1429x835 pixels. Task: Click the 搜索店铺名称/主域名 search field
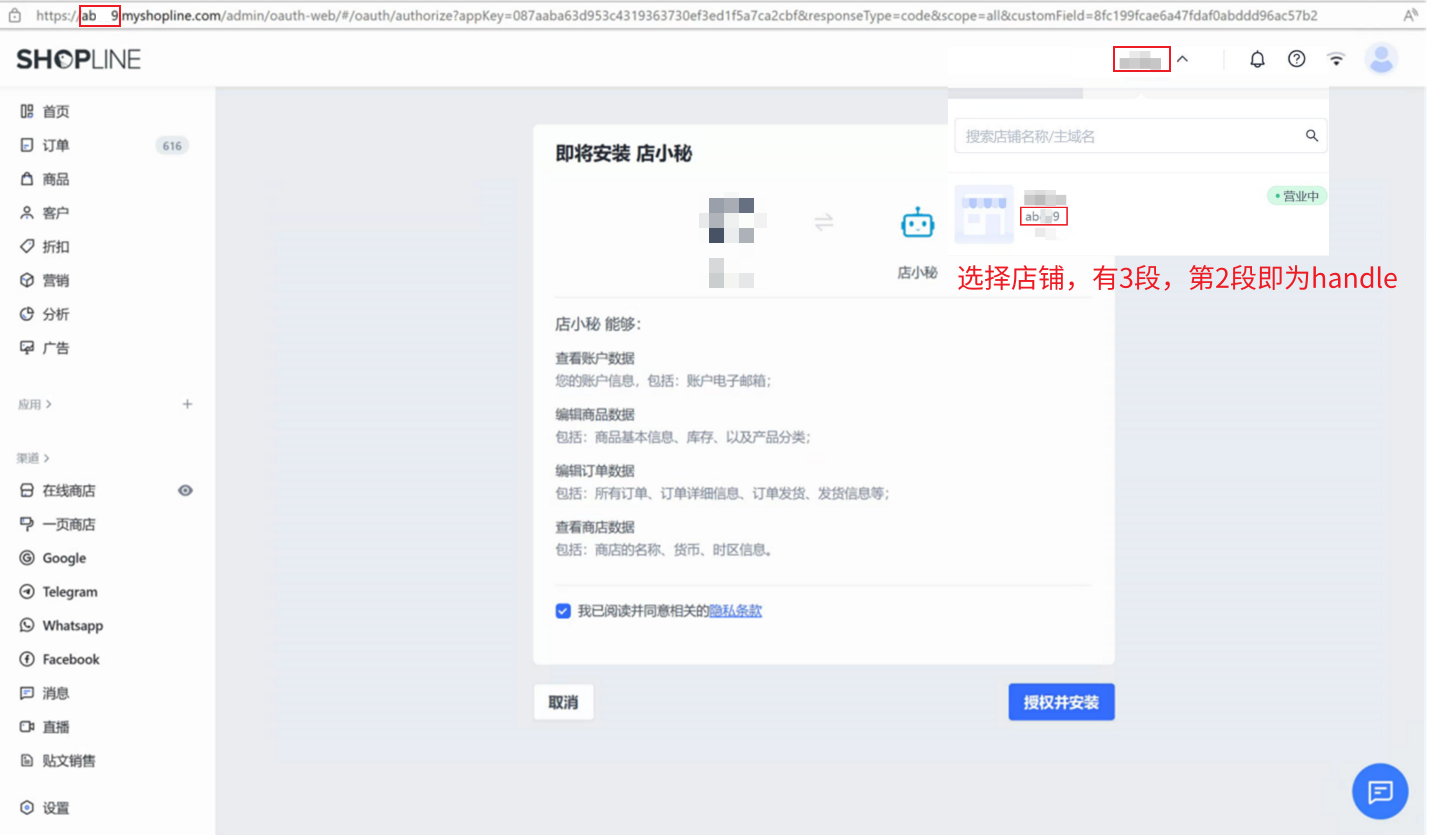1141,136
